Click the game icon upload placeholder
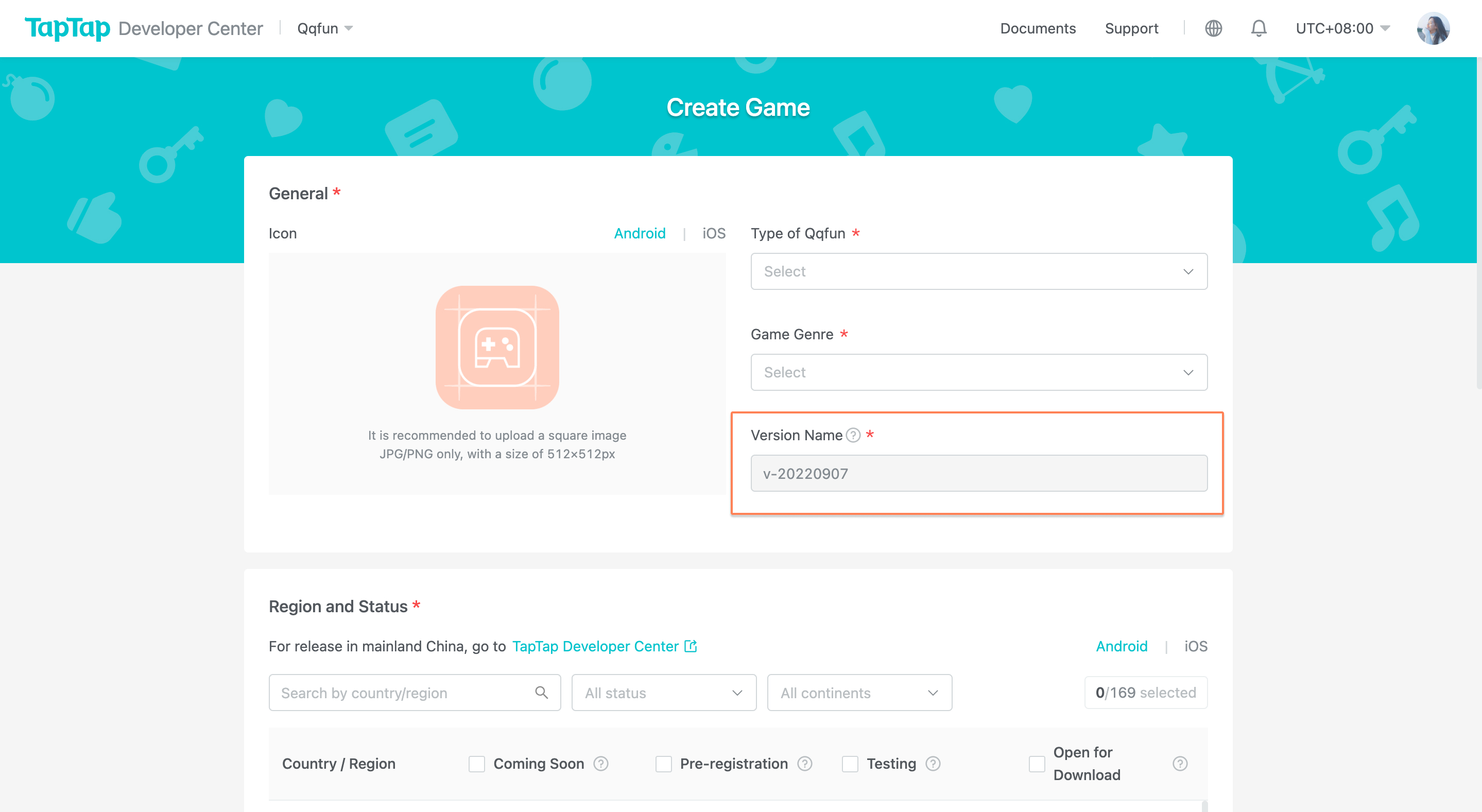 (497, 348)
